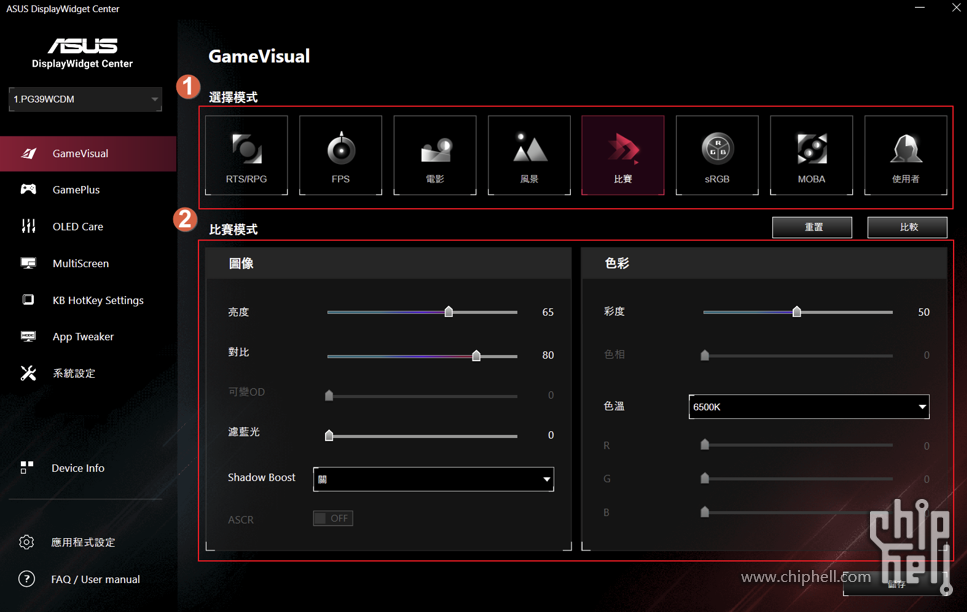Open the FAQ / User manual link
Viewport: 967px width, 612px height.
coord(96,579)
